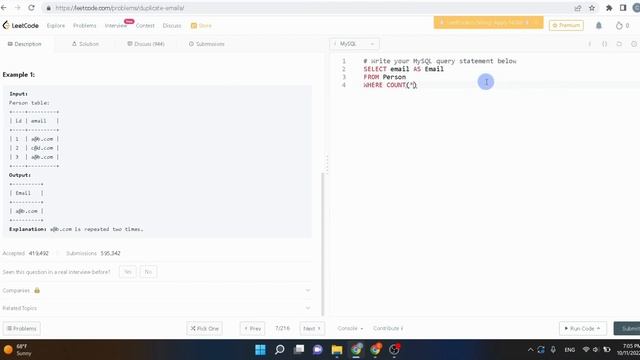Click the Pick One button
The height and width of the screenshot is (360, 640).
click(x=204, y=329)
